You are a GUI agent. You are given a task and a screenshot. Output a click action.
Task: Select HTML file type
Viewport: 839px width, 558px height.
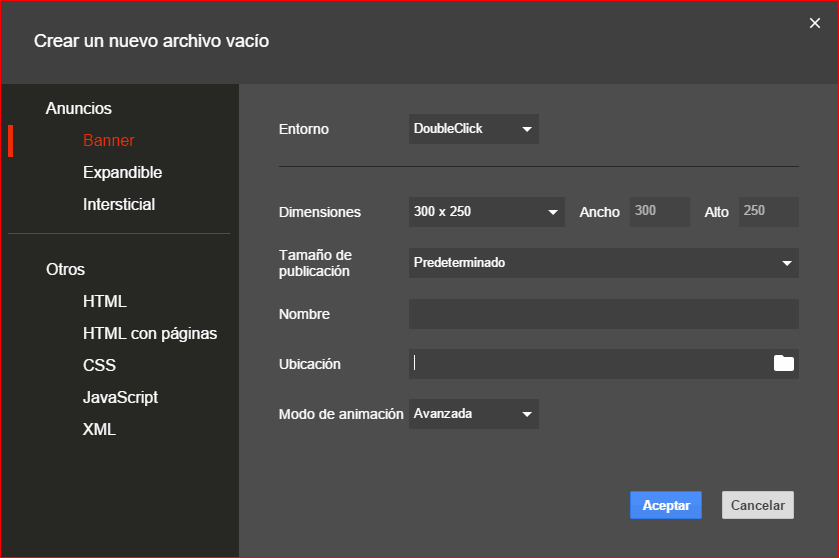[x=104, y=301]
